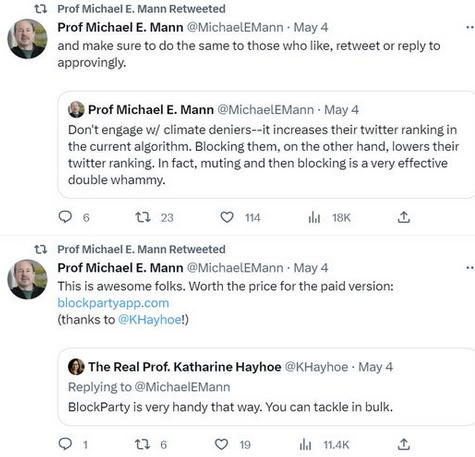View analytics showing 11.4K views
Viewport: 475px width, 457px height.
click(x=305, y=445)
